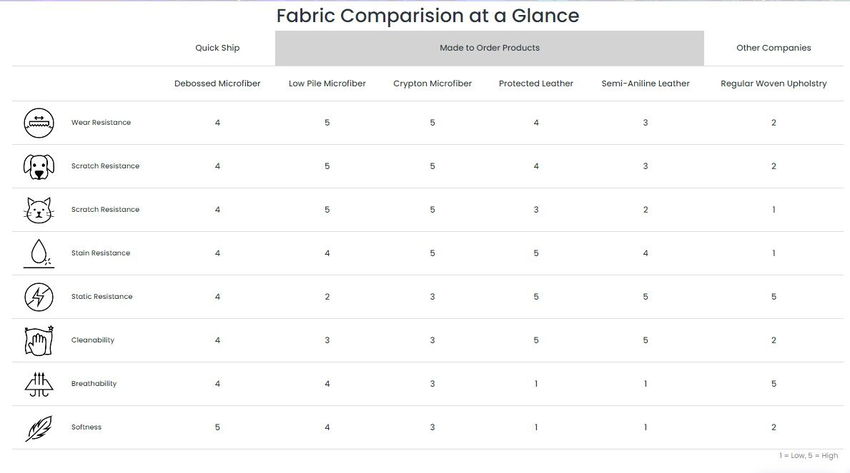Click the Protected Leather column heading
Screen dimensions: 850x473
coord(536,84)
